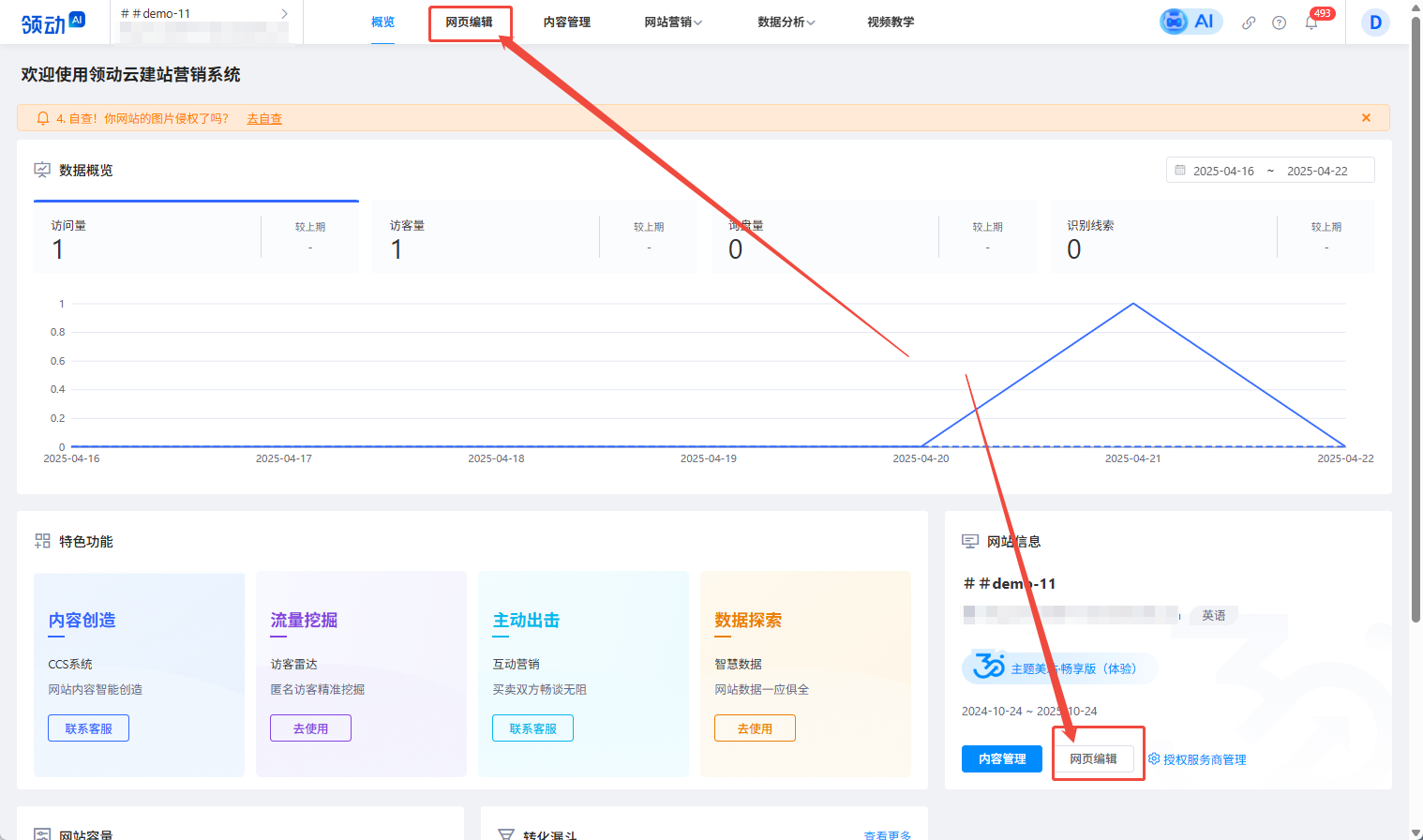1423x840 pixels.
Task: Open the 视频教学 menu item
Action: [x=889, y=22]
